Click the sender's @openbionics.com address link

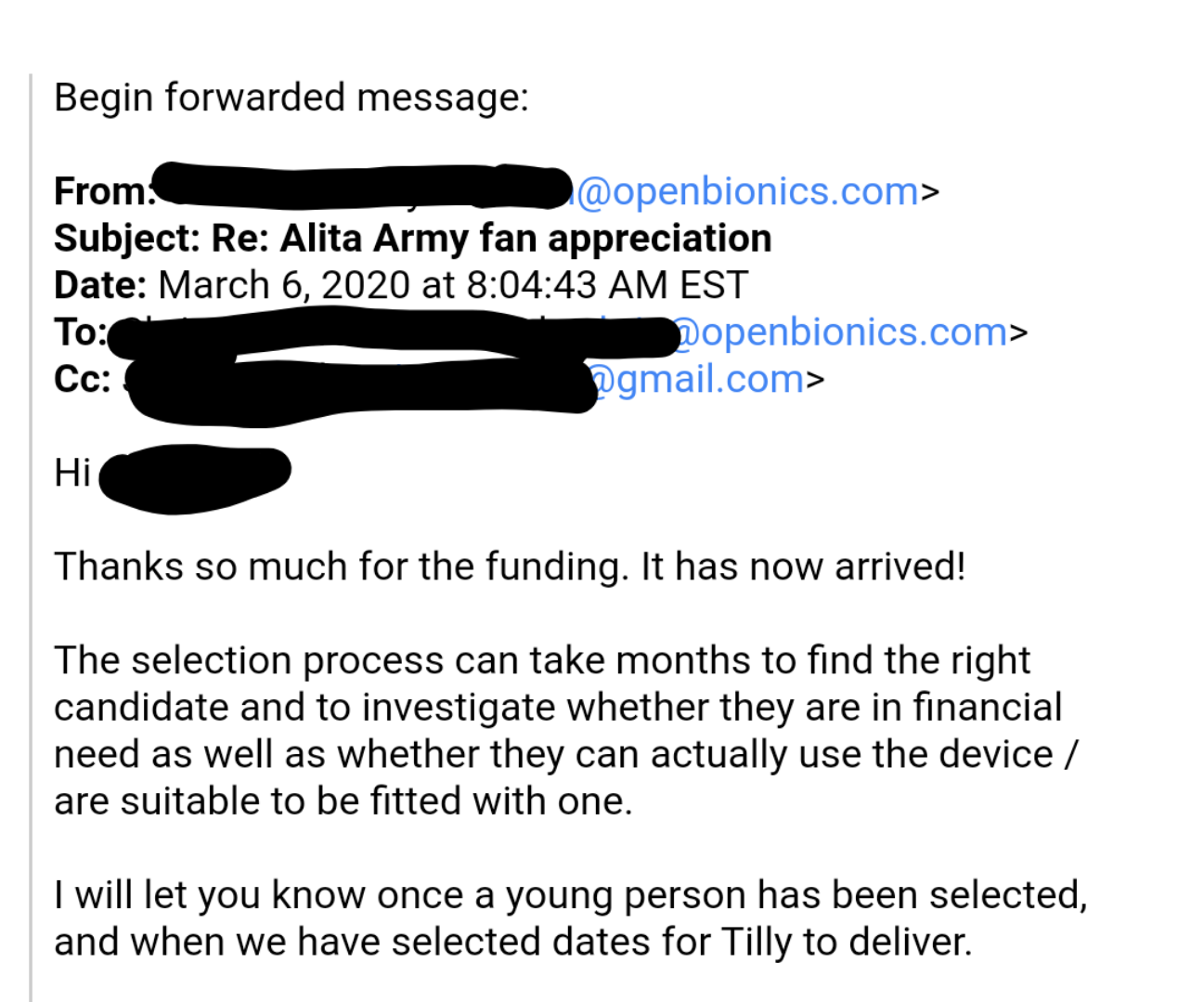click(x=747, y=191)
